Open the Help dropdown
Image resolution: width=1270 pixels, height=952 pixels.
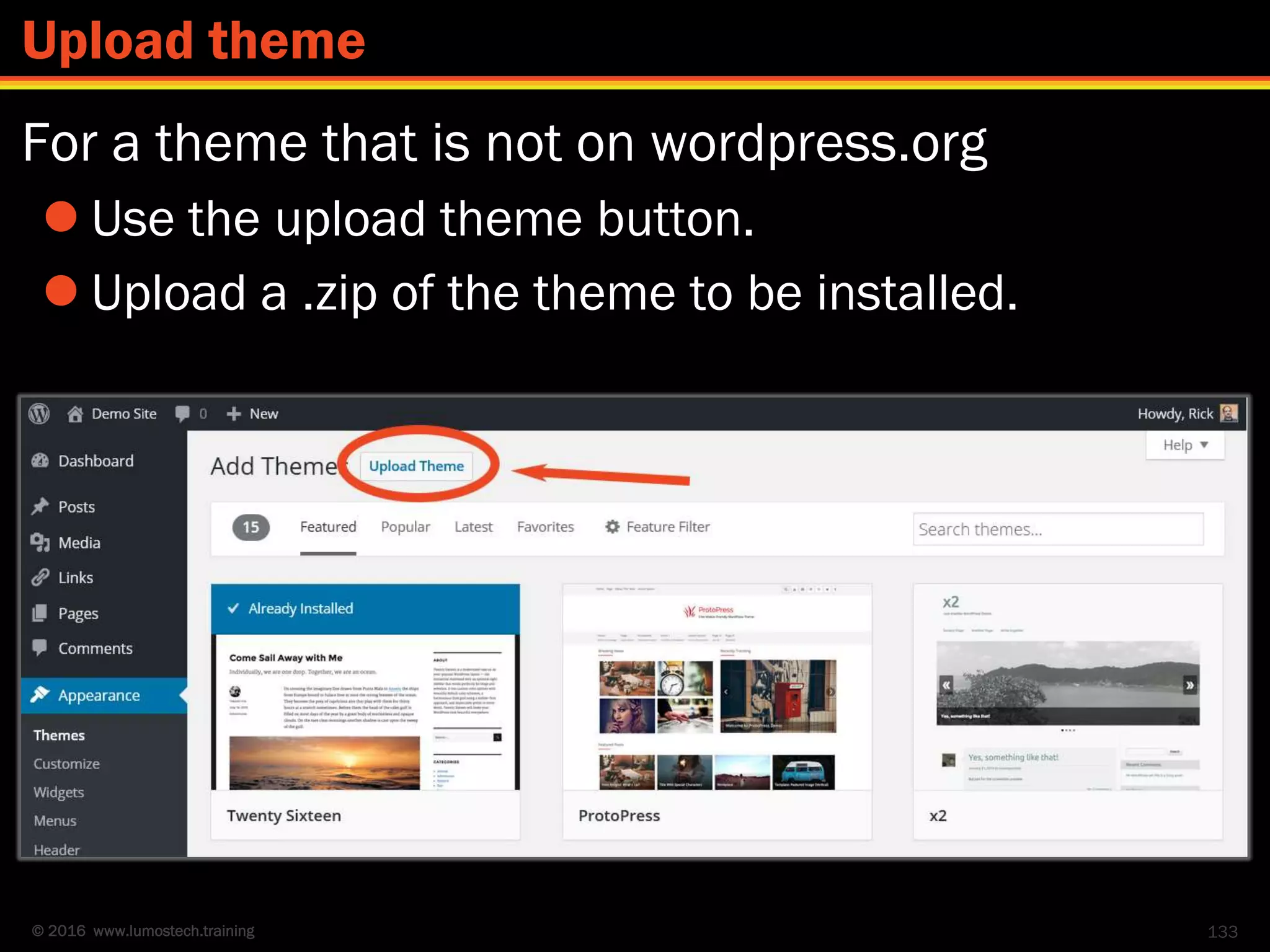tap(1185, 445)
